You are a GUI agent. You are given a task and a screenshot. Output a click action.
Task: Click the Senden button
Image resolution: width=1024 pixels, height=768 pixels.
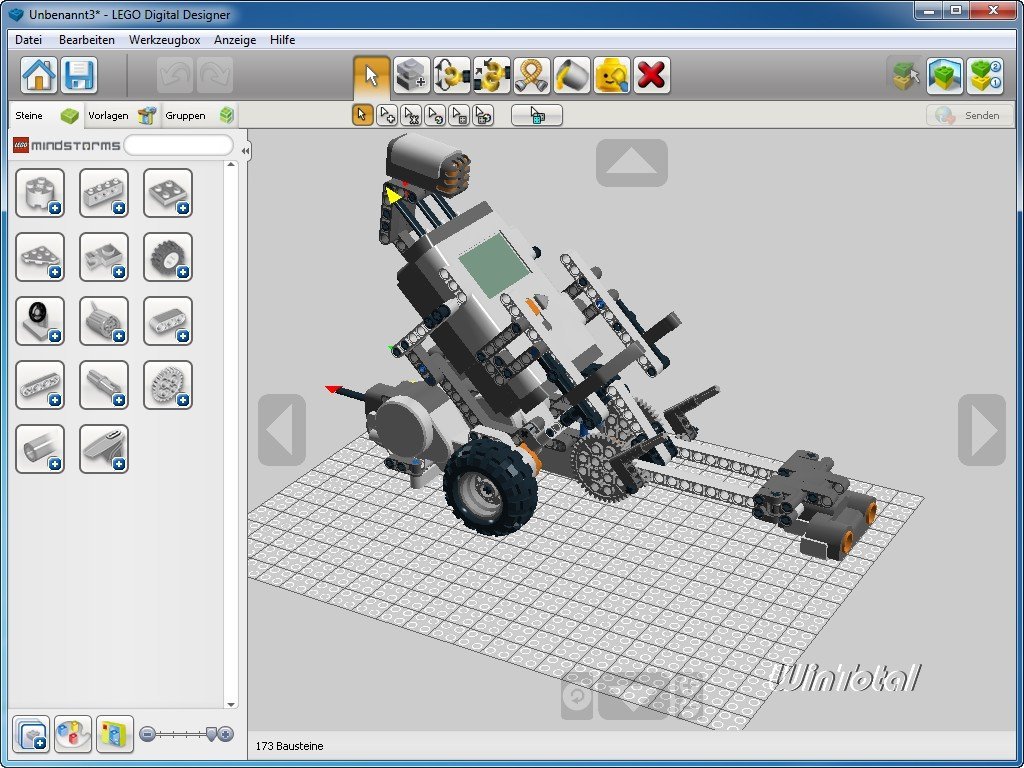point(969,116)
